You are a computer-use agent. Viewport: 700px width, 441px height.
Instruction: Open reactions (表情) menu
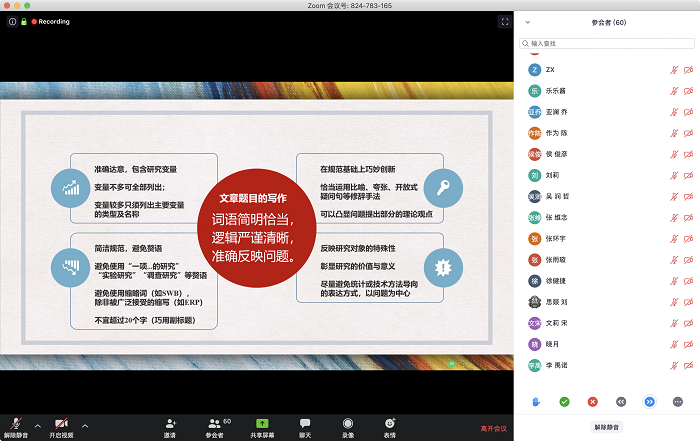tap(390, 426)
